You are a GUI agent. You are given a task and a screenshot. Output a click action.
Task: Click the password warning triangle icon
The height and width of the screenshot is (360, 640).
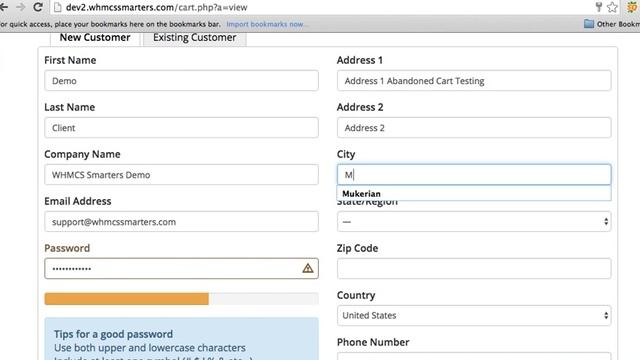[x=308, y=268]
